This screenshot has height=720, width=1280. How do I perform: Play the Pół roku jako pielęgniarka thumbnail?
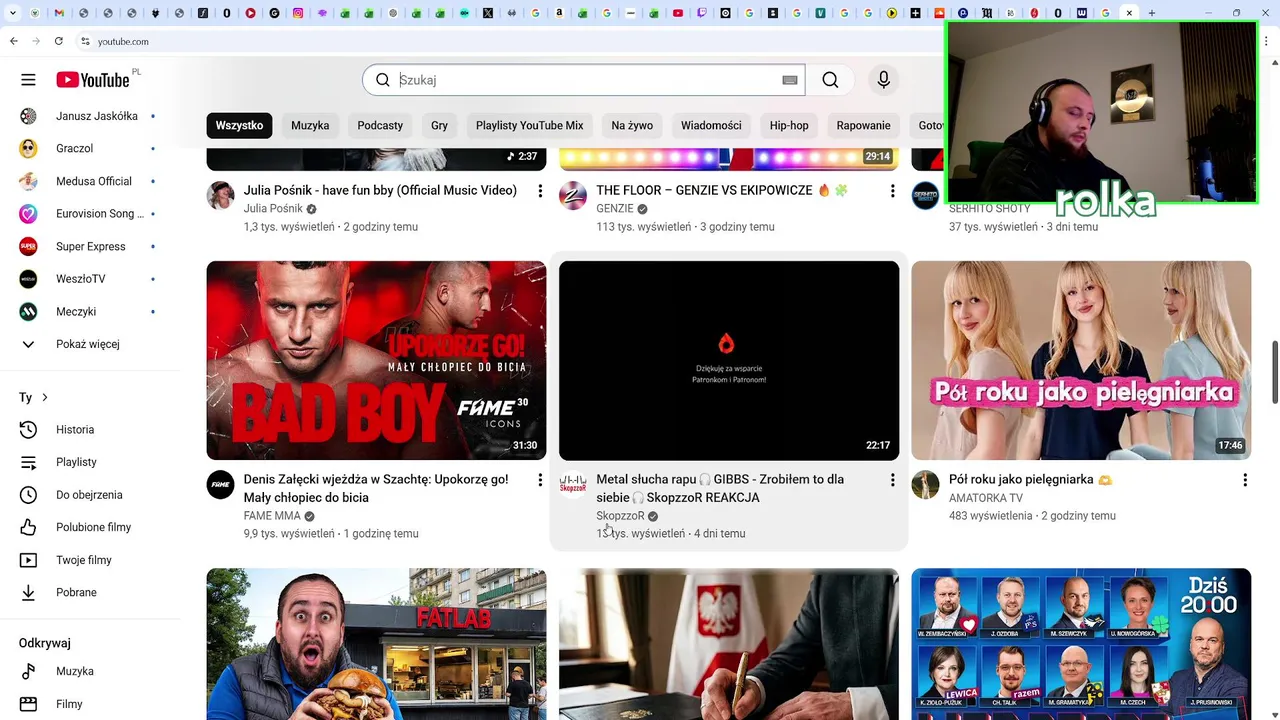(x=1081, y=360)
